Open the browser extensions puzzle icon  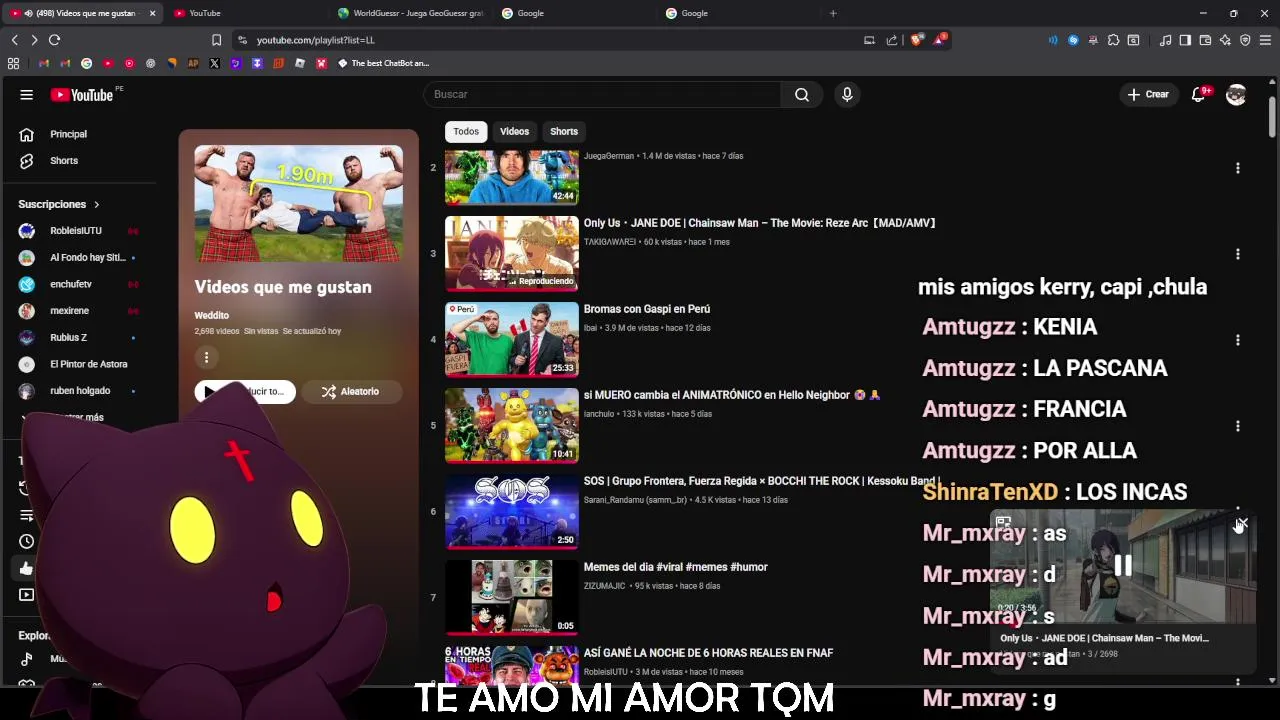pyautogui.click(x=1113, y=40)
